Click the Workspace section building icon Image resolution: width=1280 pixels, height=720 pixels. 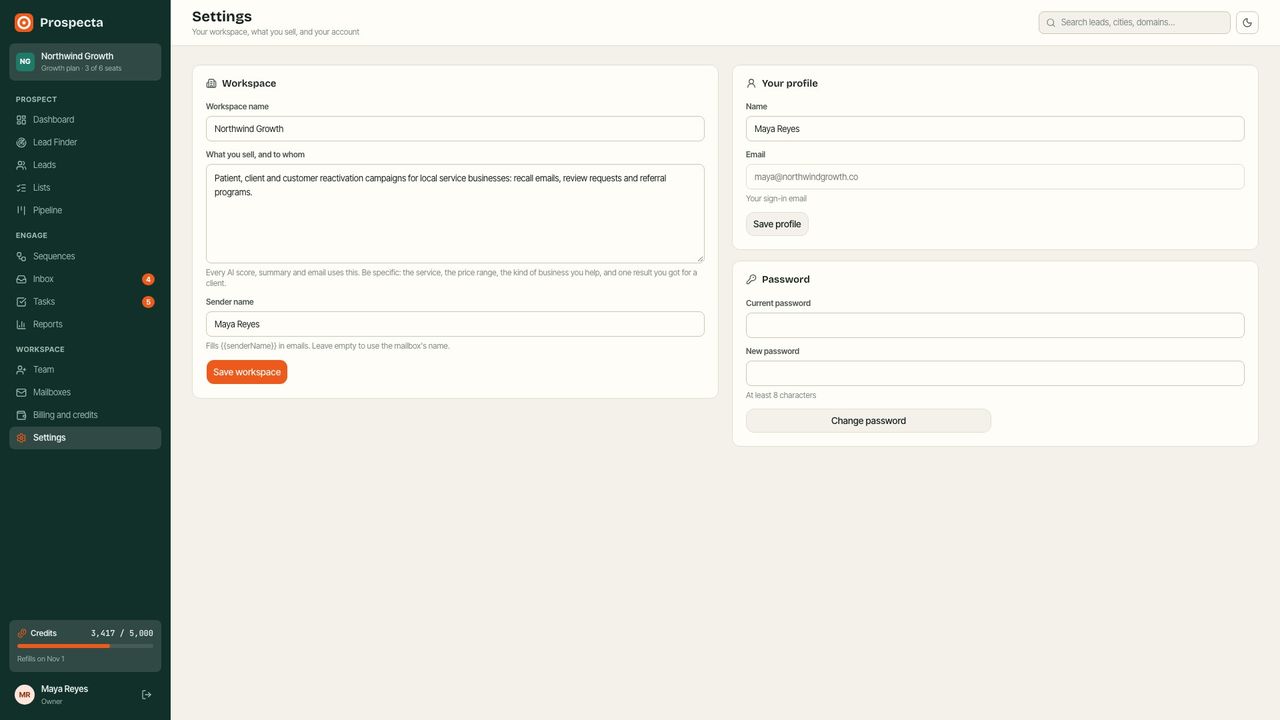(211, 84)
